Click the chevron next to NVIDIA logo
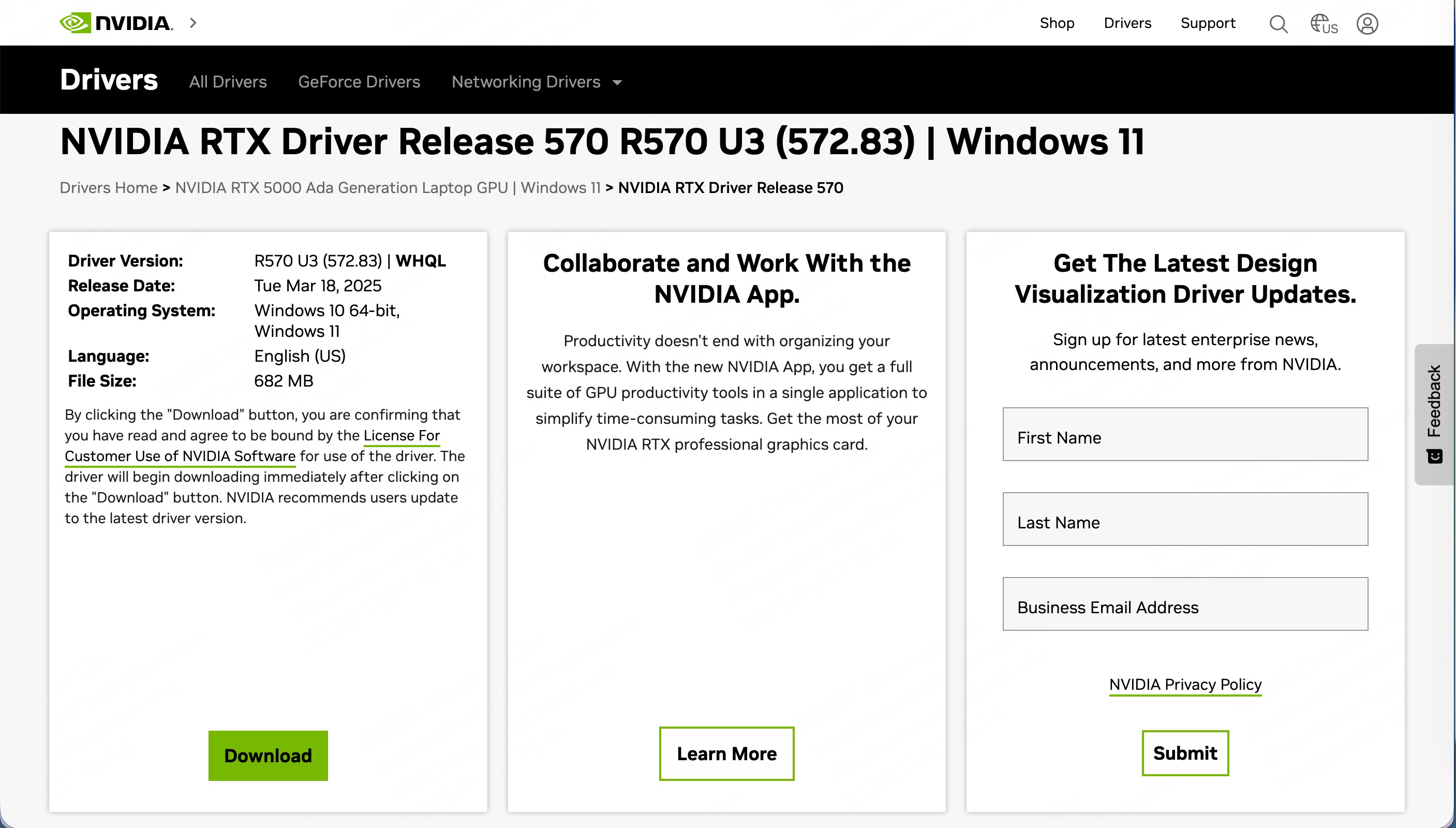 tap(194, 23)
